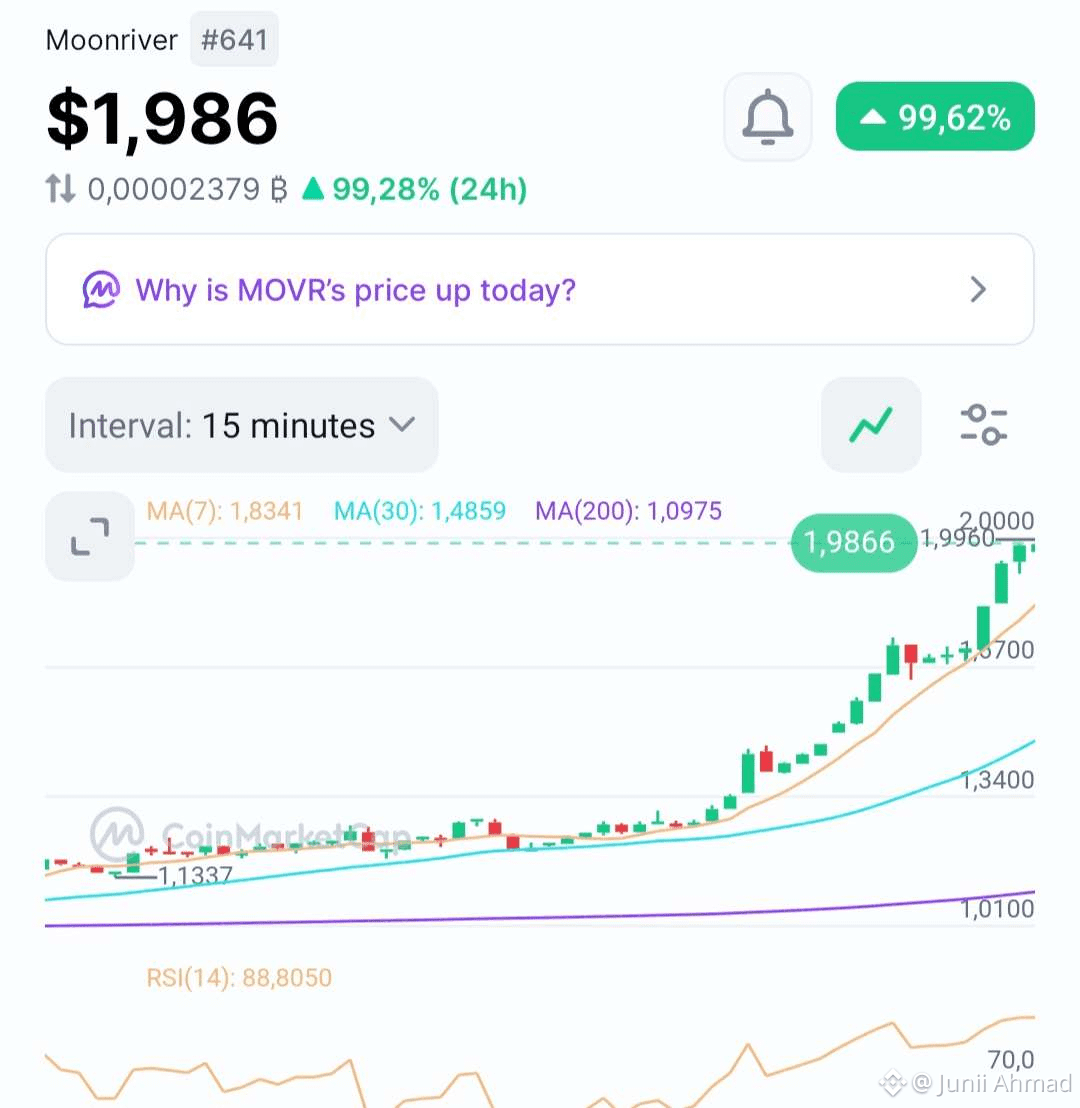The width and height of the screenshot is (1080, 1108).
Task: Select the #641 rank badge
Action: pos(234,40)
